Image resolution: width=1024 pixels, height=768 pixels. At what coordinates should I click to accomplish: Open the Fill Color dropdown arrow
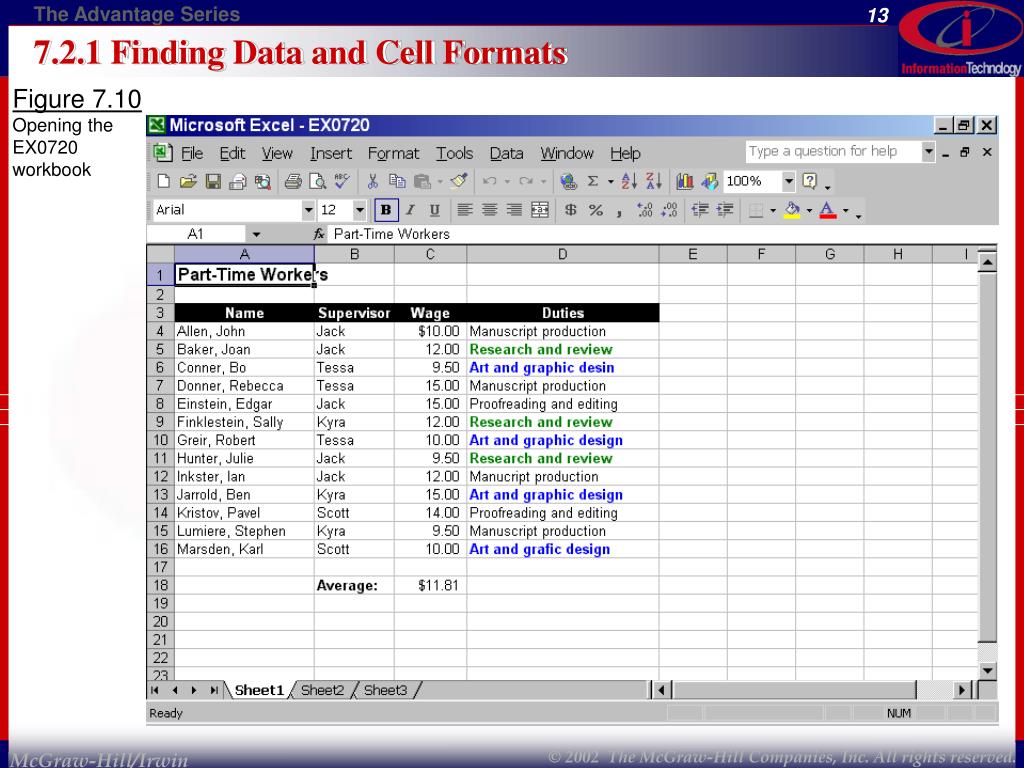click(809, 211)
